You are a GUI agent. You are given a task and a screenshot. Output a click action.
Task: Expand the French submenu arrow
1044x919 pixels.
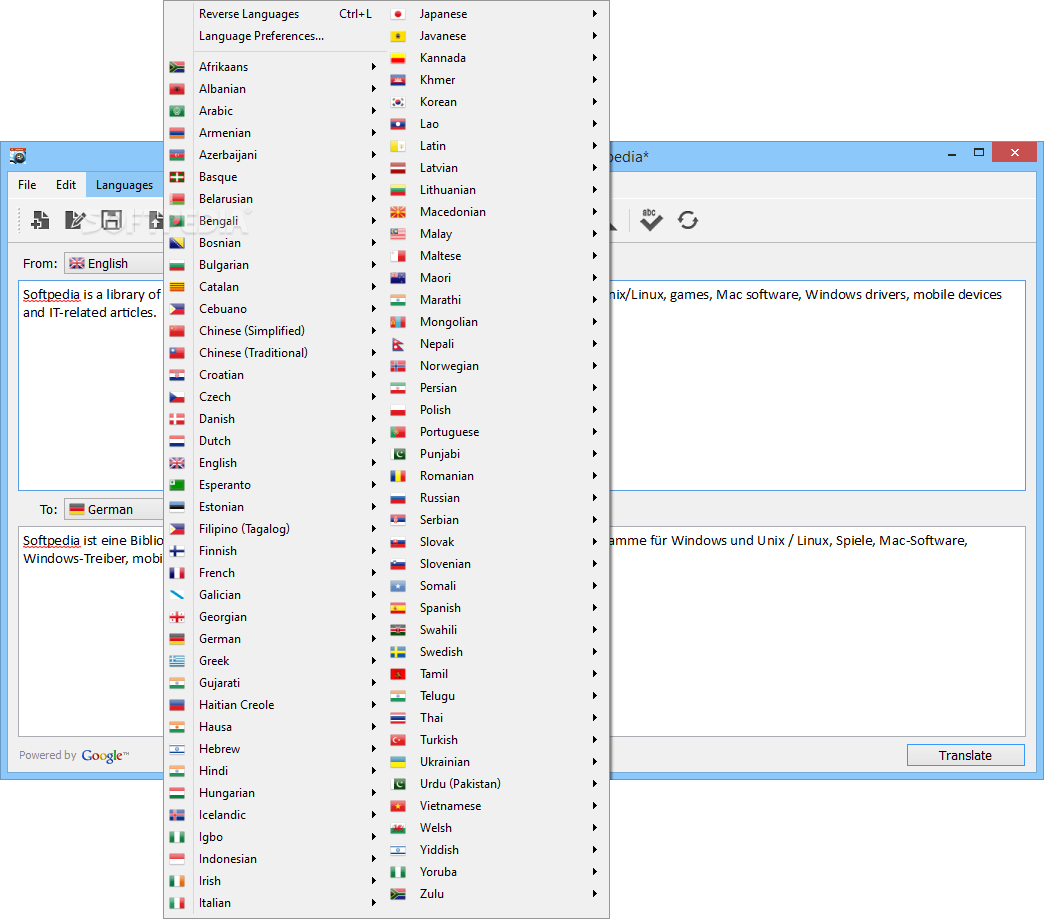coord(374,573)
